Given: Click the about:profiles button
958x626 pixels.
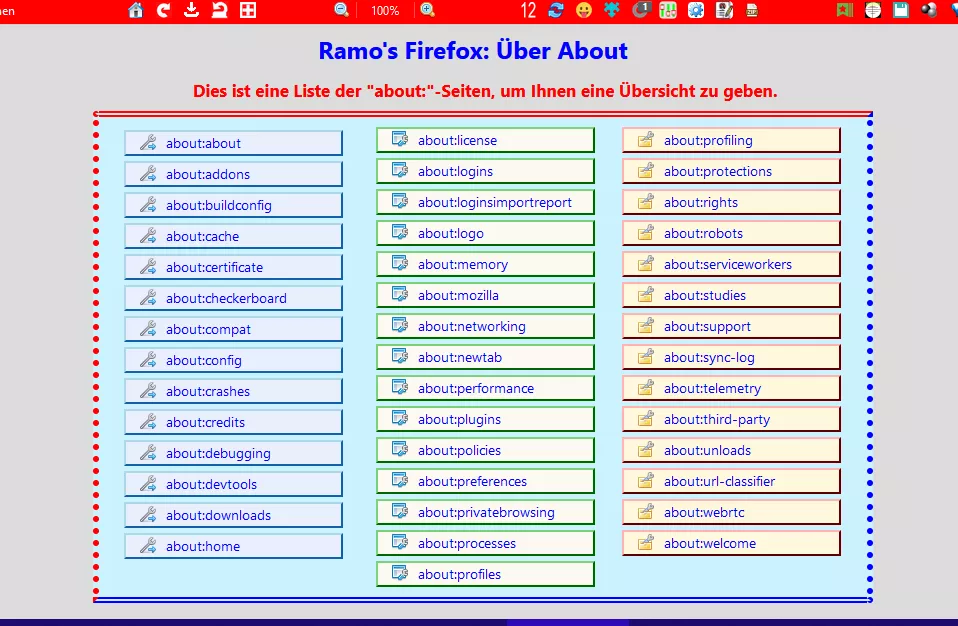Looking at the screenshot, I should [485, 574].
